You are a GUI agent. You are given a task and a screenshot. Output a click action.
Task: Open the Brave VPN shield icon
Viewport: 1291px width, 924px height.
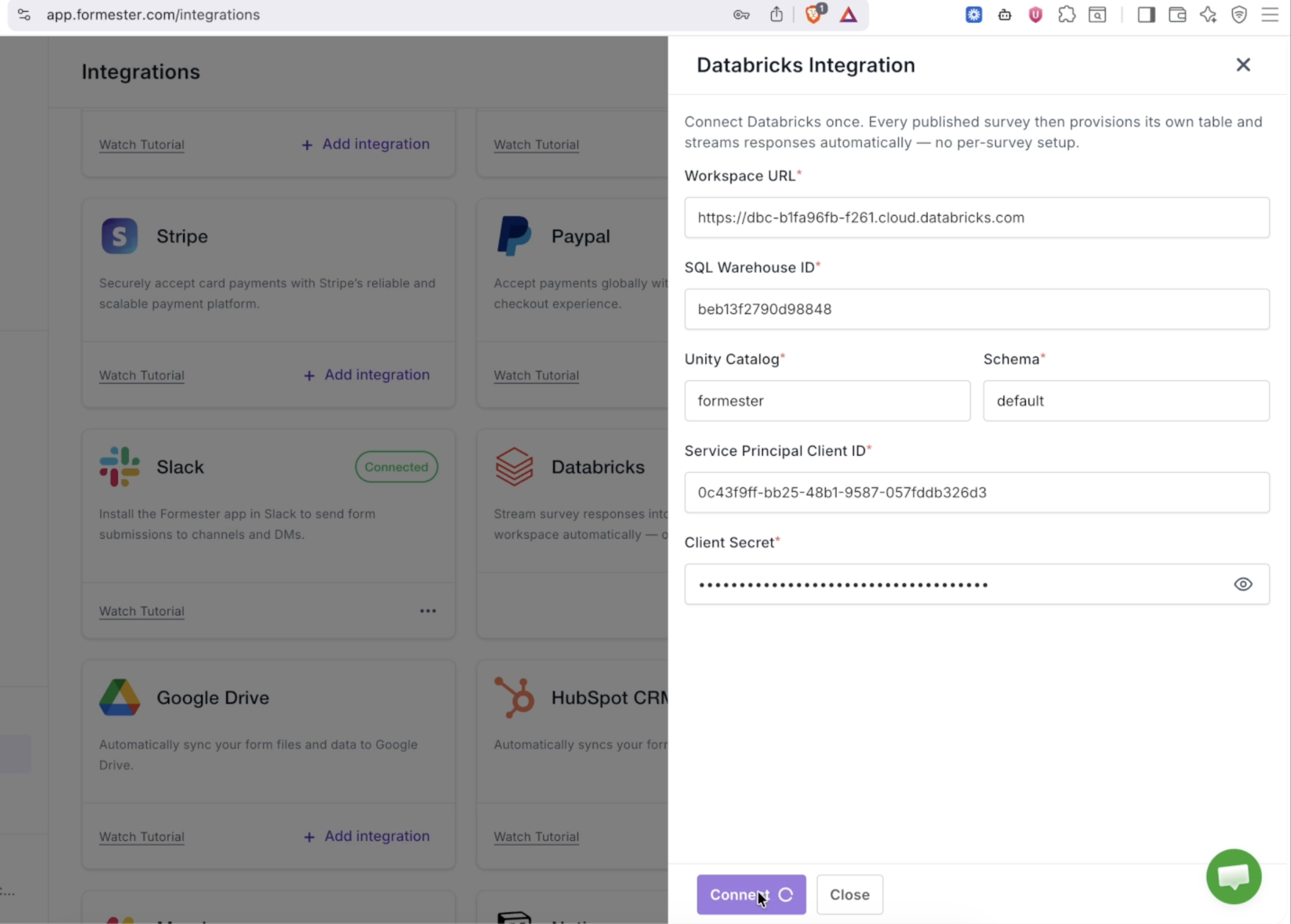(1239, 14)
